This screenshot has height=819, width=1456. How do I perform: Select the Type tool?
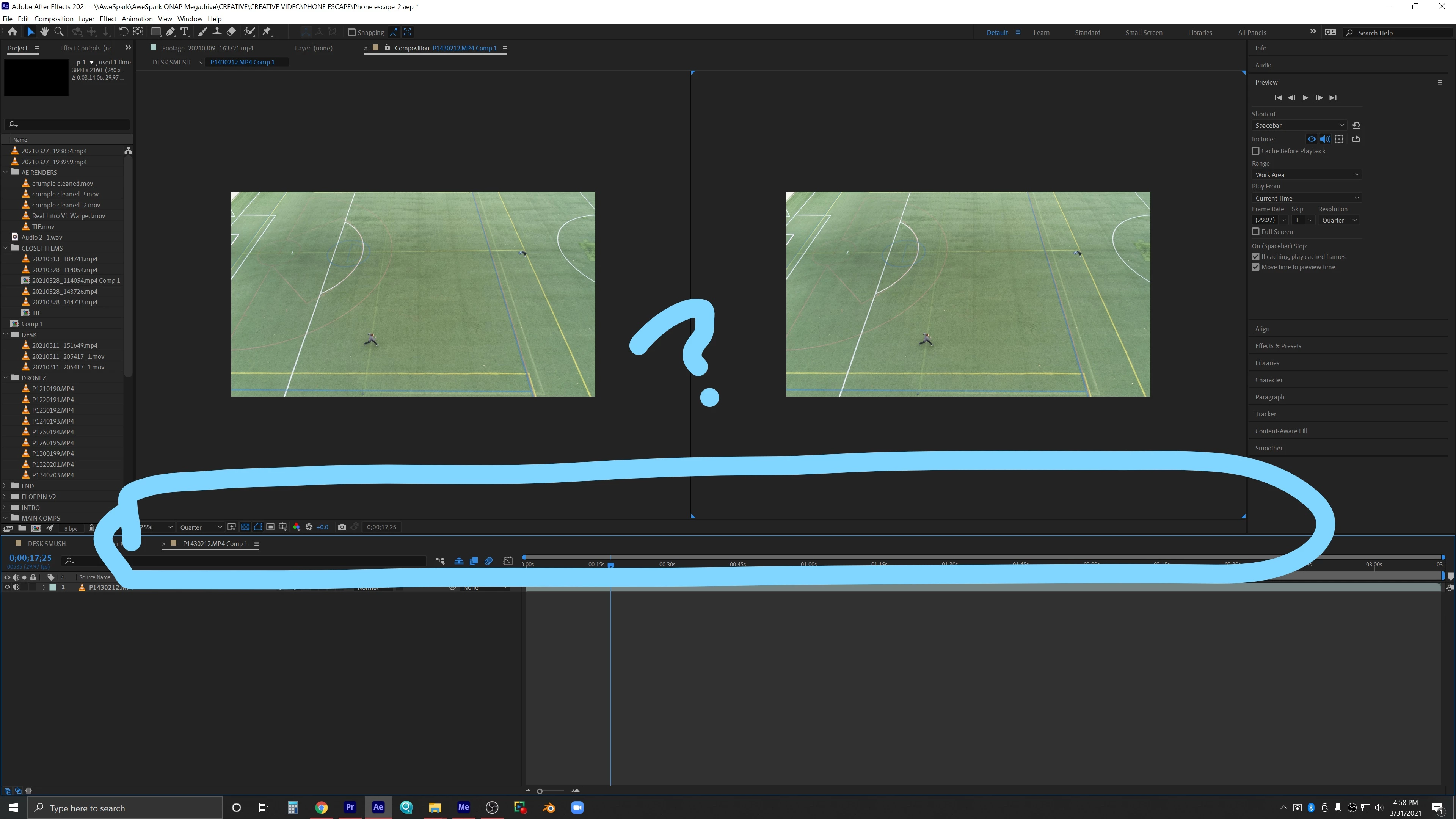[184, 31]
